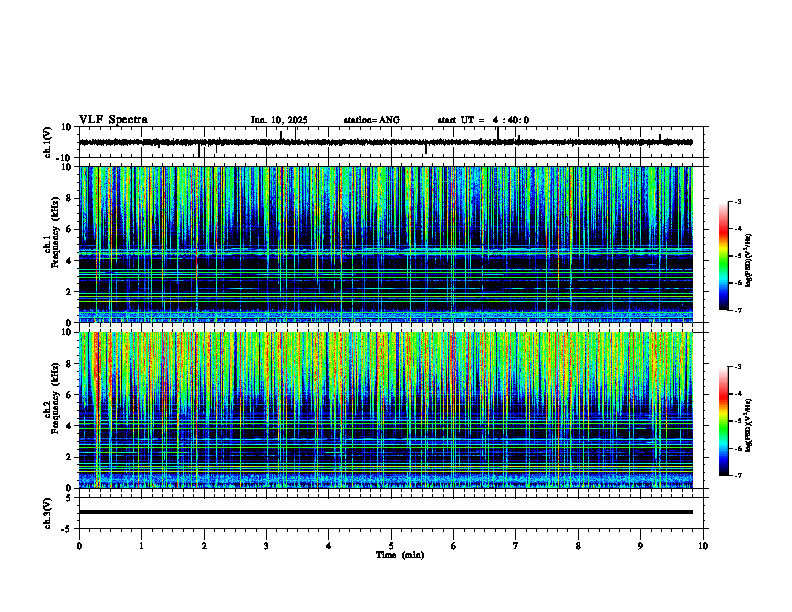Click time axis tick label "7"

[x=516, y=546]
